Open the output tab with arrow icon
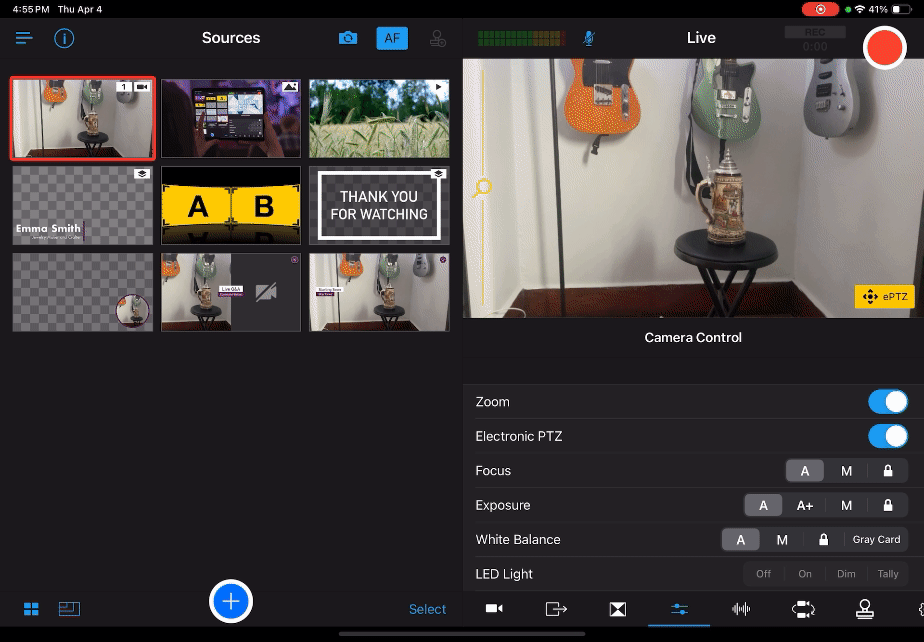924x642 pixels. tap(556, 609)
